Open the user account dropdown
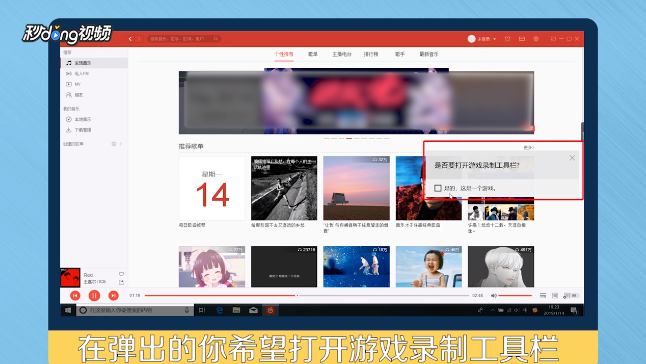This screenshot has width=646, height=364. coord(487,39)
